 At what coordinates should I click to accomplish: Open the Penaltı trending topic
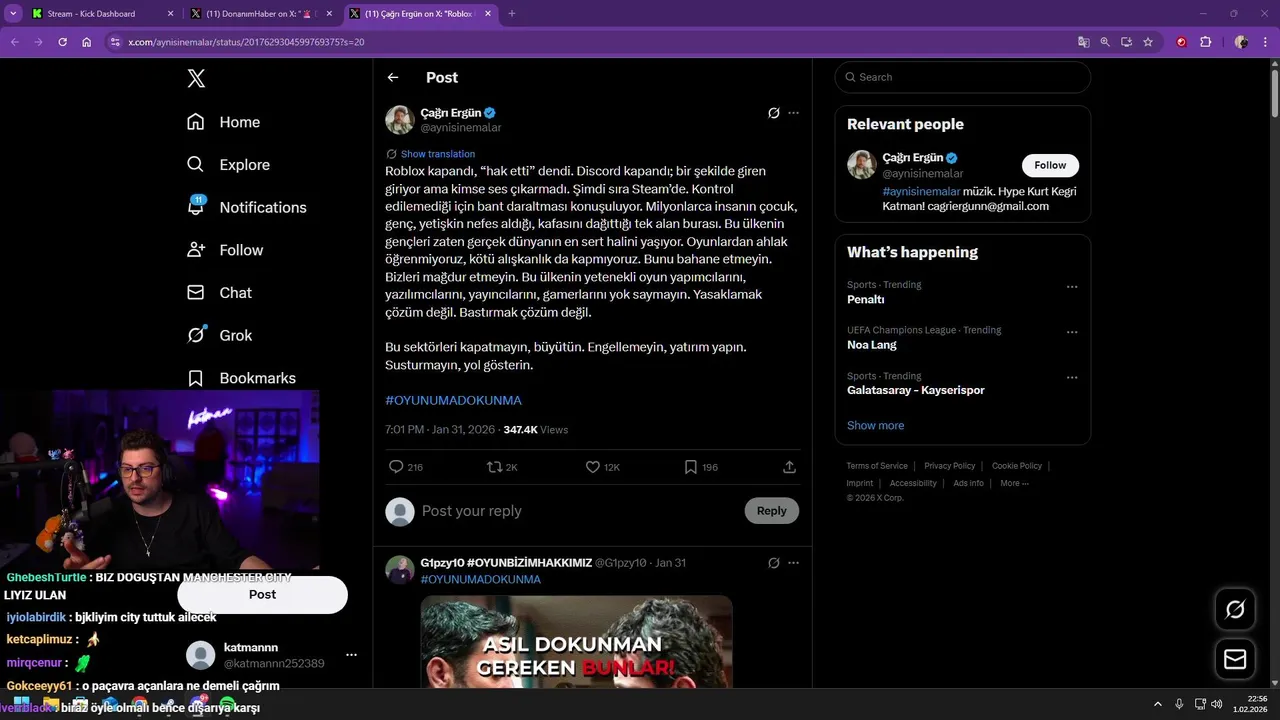click(866, 300)
